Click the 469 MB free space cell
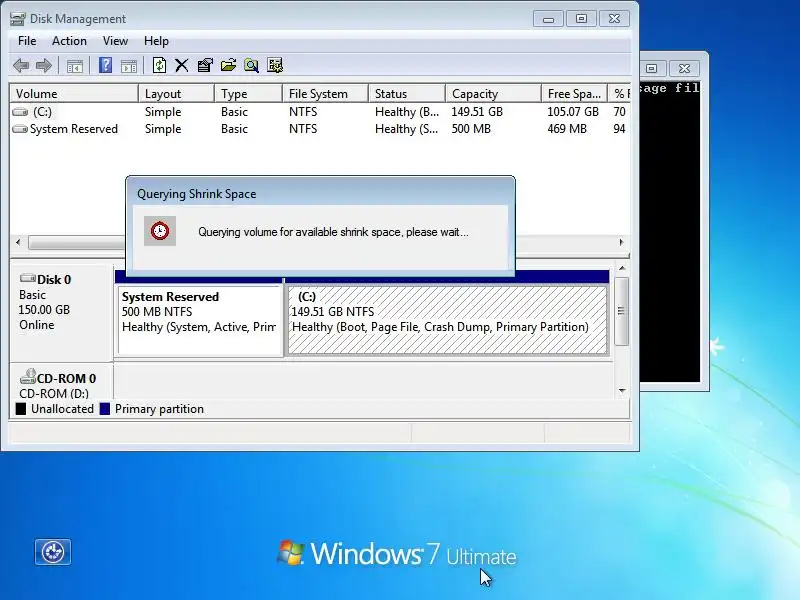Screen dimensions: 800x600 (567, 129)
